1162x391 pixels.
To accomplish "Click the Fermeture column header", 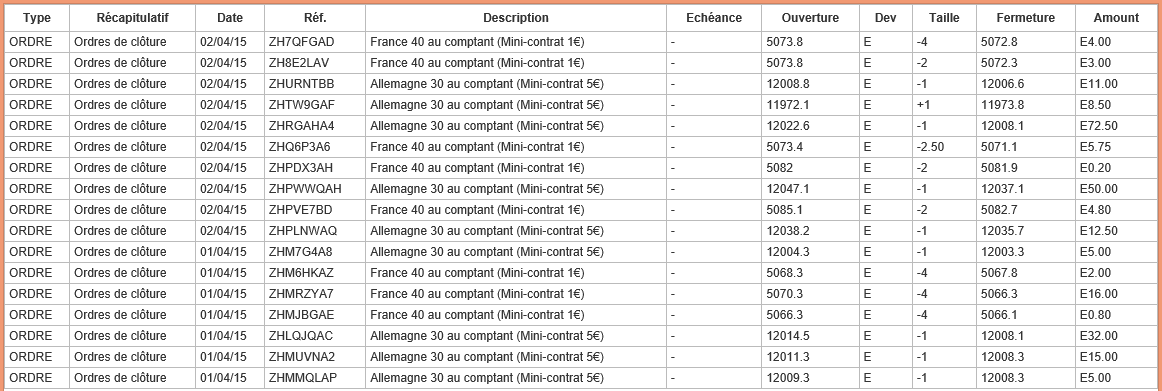I will click(x=1025, y=19).
